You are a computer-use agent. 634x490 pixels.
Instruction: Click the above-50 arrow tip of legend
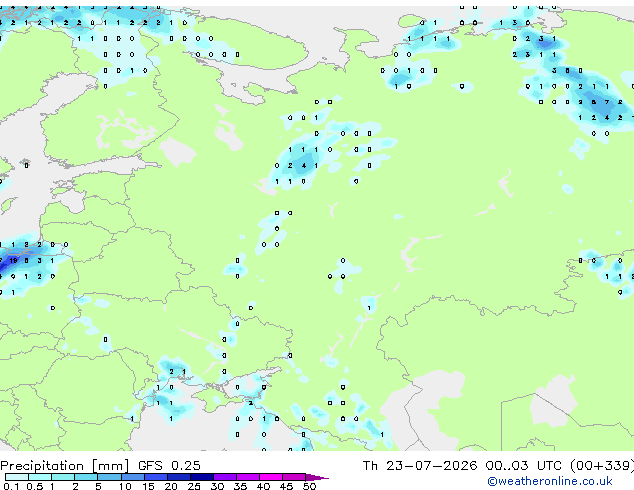tap(317, 477)
